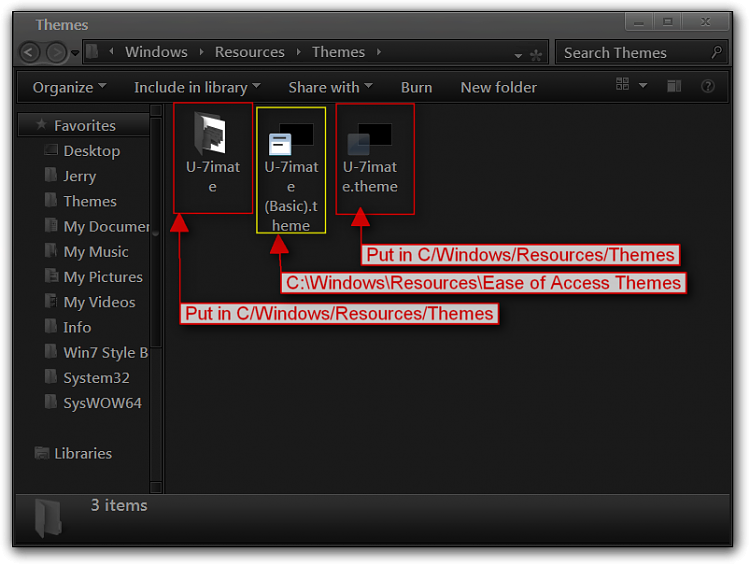Open the Include in library menu
This screenshot has width=750, height=565.
click(x=197, y=87)
